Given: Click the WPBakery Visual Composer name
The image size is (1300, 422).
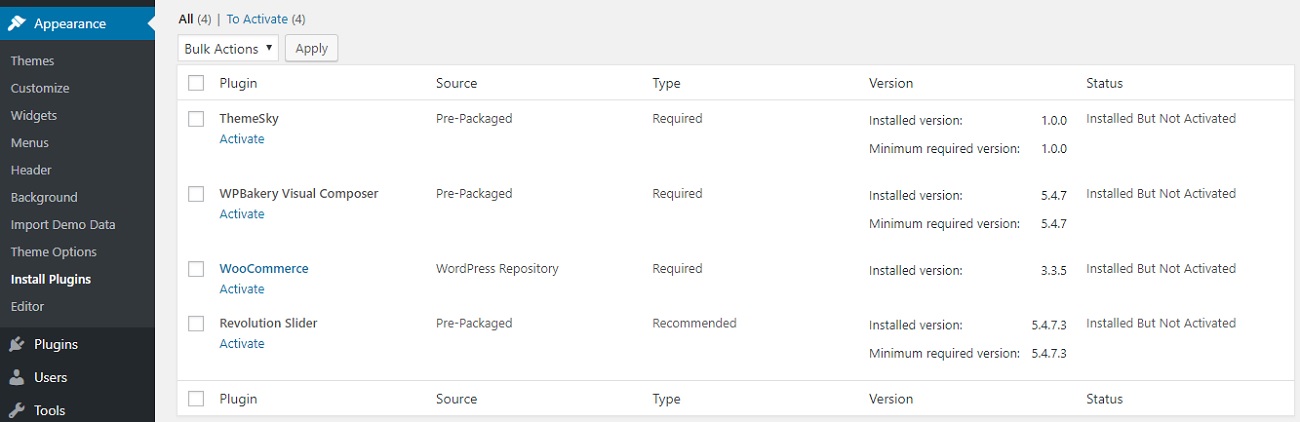Looking at the screenshot, I should tap(299, 193).
